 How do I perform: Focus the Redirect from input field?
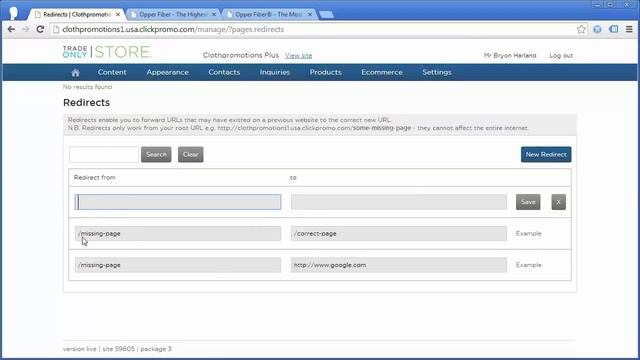coord(178,202)
